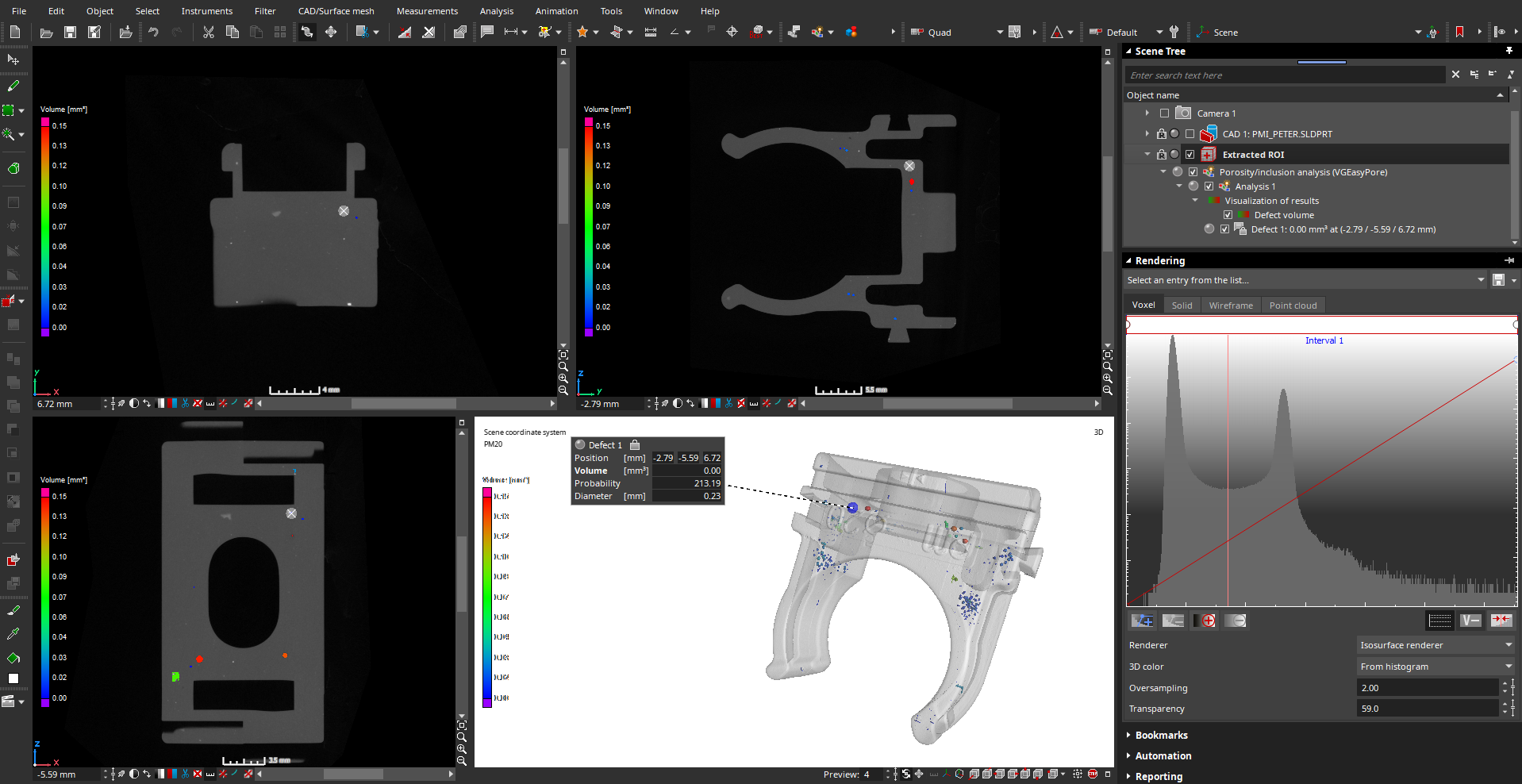Click the Open file folder icon
This screenshot has width=1522, height=784.
(x=46, y=33)
